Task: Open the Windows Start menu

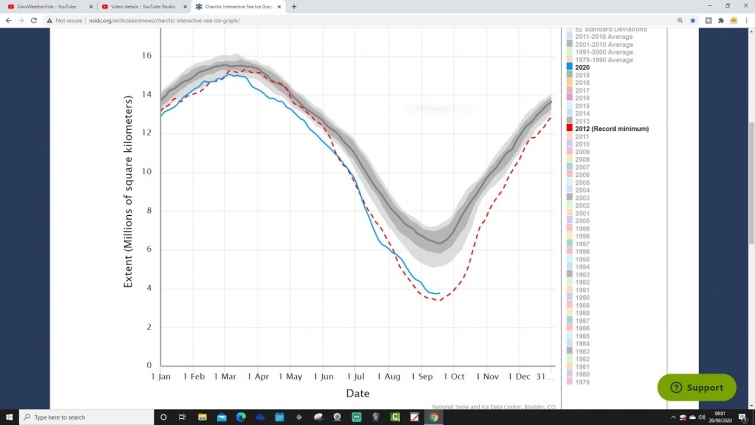Action: point(8,417)
